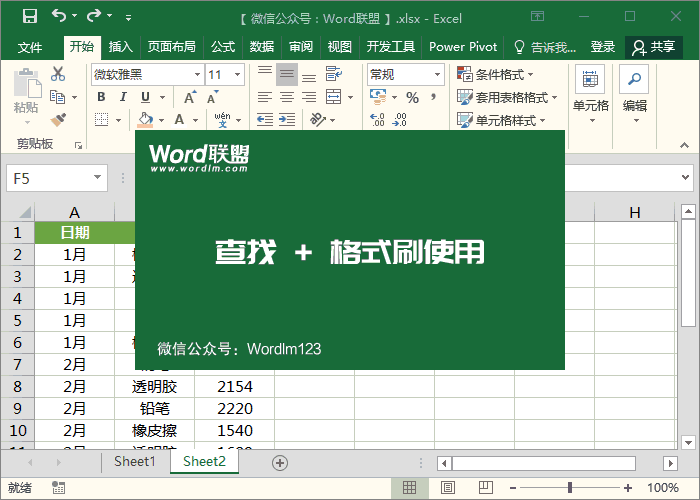The width and height of the screenshot is (700, 500).
Task: Select the Format Painter brush
Action: 58,120
